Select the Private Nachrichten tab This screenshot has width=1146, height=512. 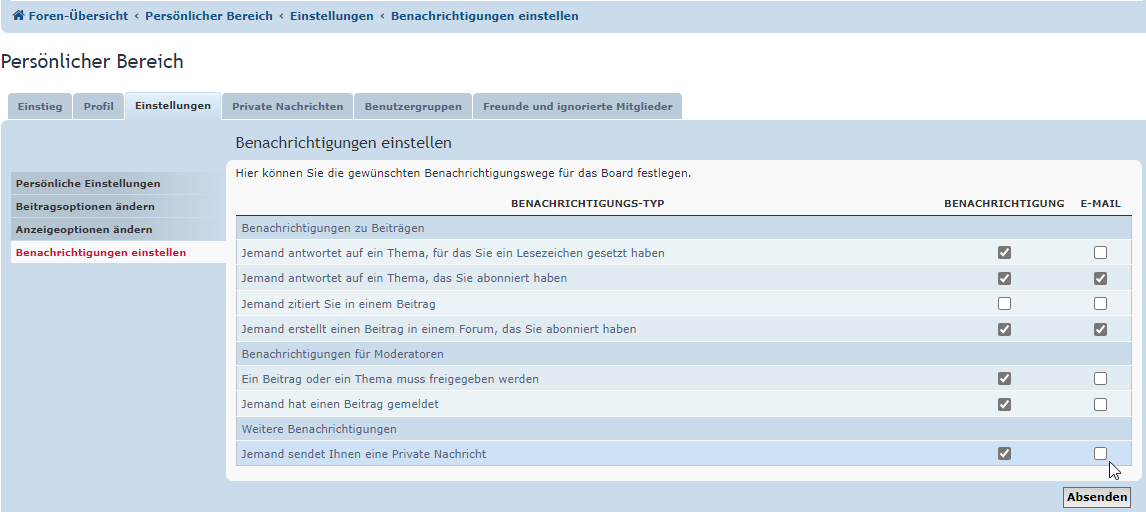click(287, 106)
